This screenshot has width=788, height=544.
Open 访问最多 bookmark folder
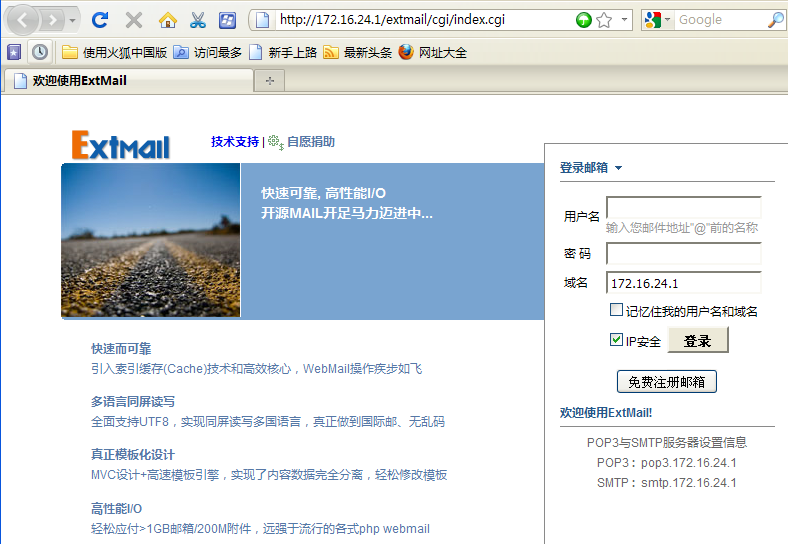208,52
